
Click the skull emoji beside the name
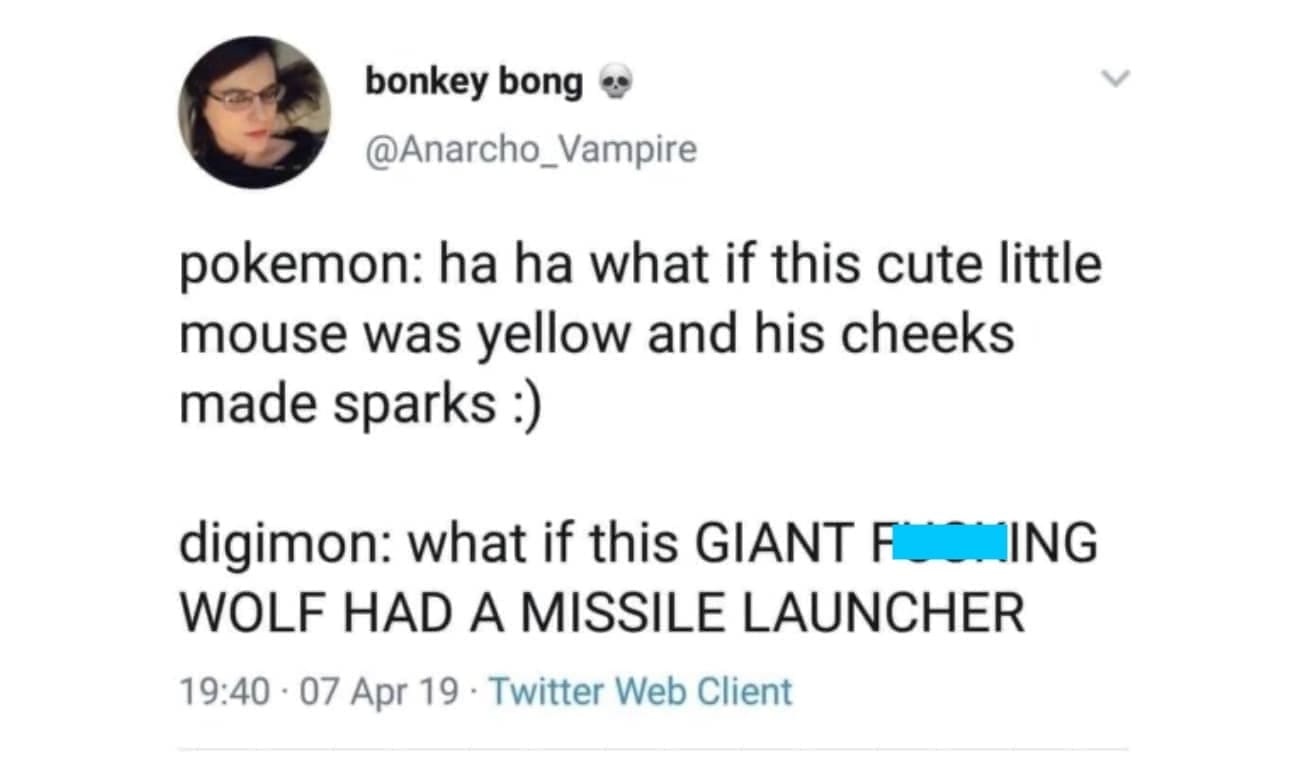(x=613, y=84)
